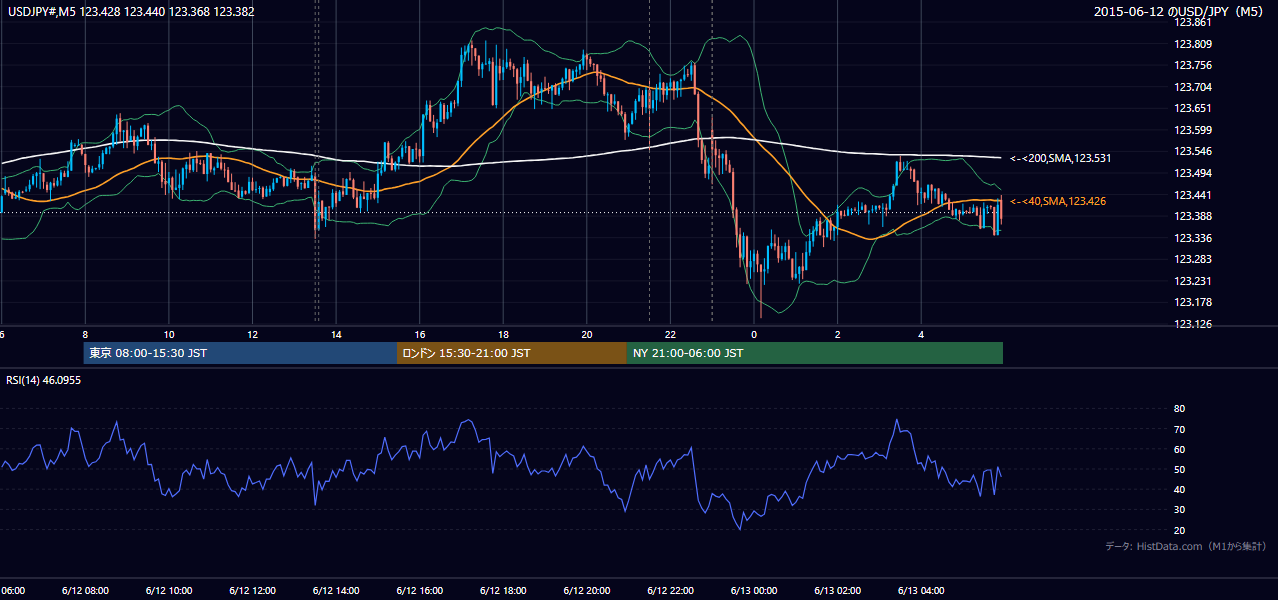The height and width of the screenshot is (600, 1278).
Task: Click price level 123.336 on price axis
Action: click(1192, 238)
